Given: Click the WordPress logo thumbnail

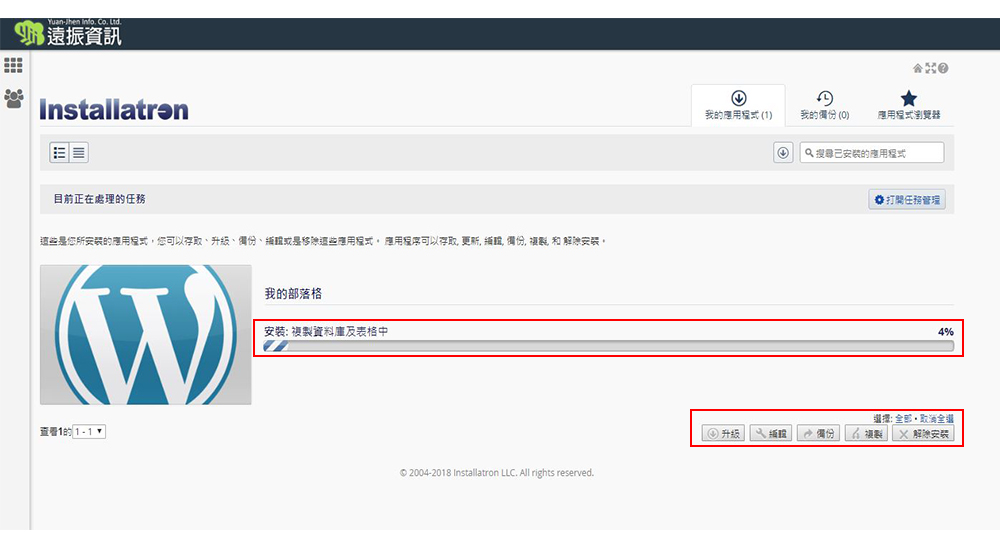Looking at the screenshot, I should [x=145, y=334].
